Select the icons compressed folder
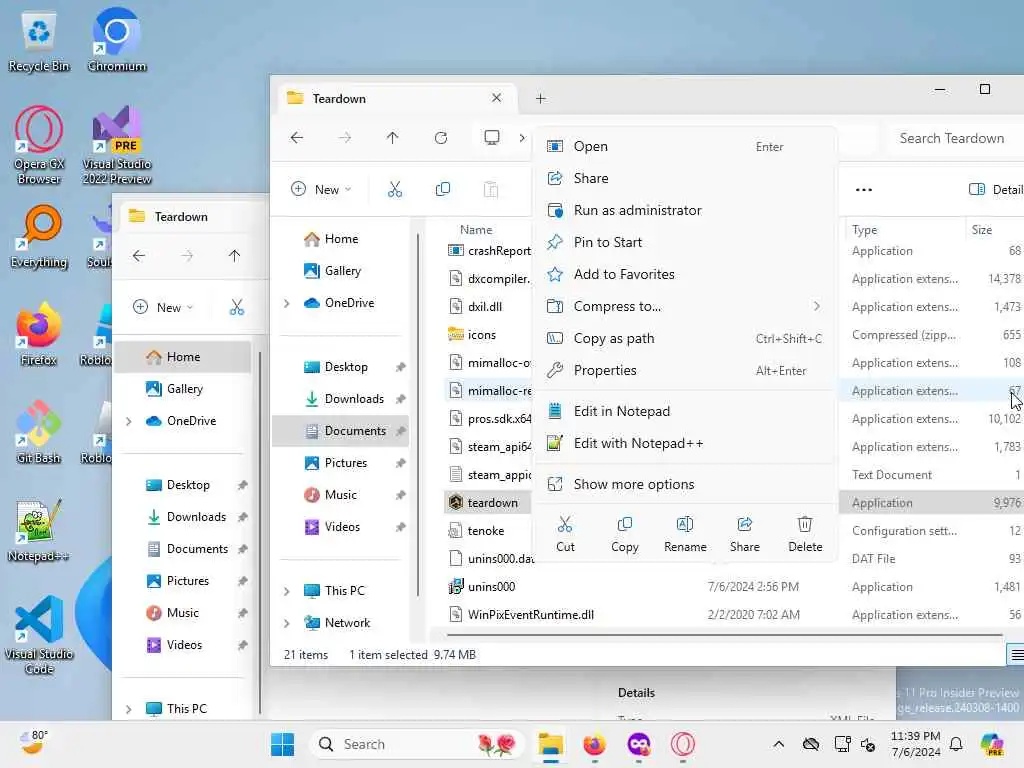The width and height of the screenshot is (1024, 768). [x=481, y=334]
